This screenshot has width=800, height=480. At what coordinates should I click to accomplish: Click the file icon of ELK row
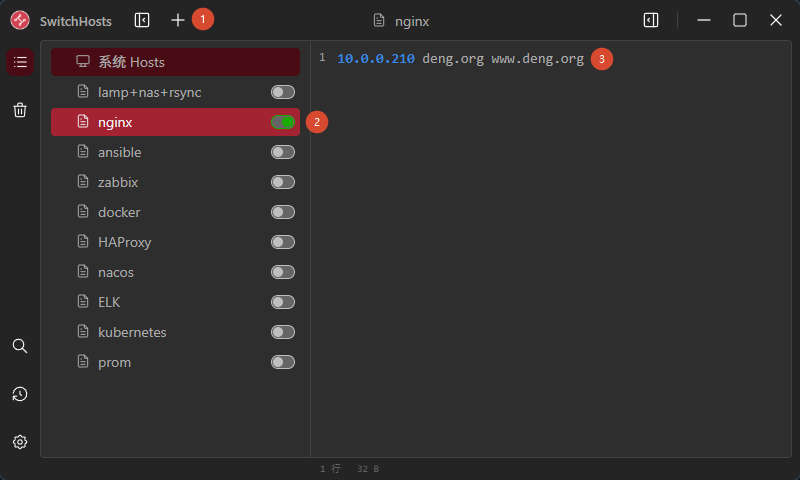[x=83, y=301]
